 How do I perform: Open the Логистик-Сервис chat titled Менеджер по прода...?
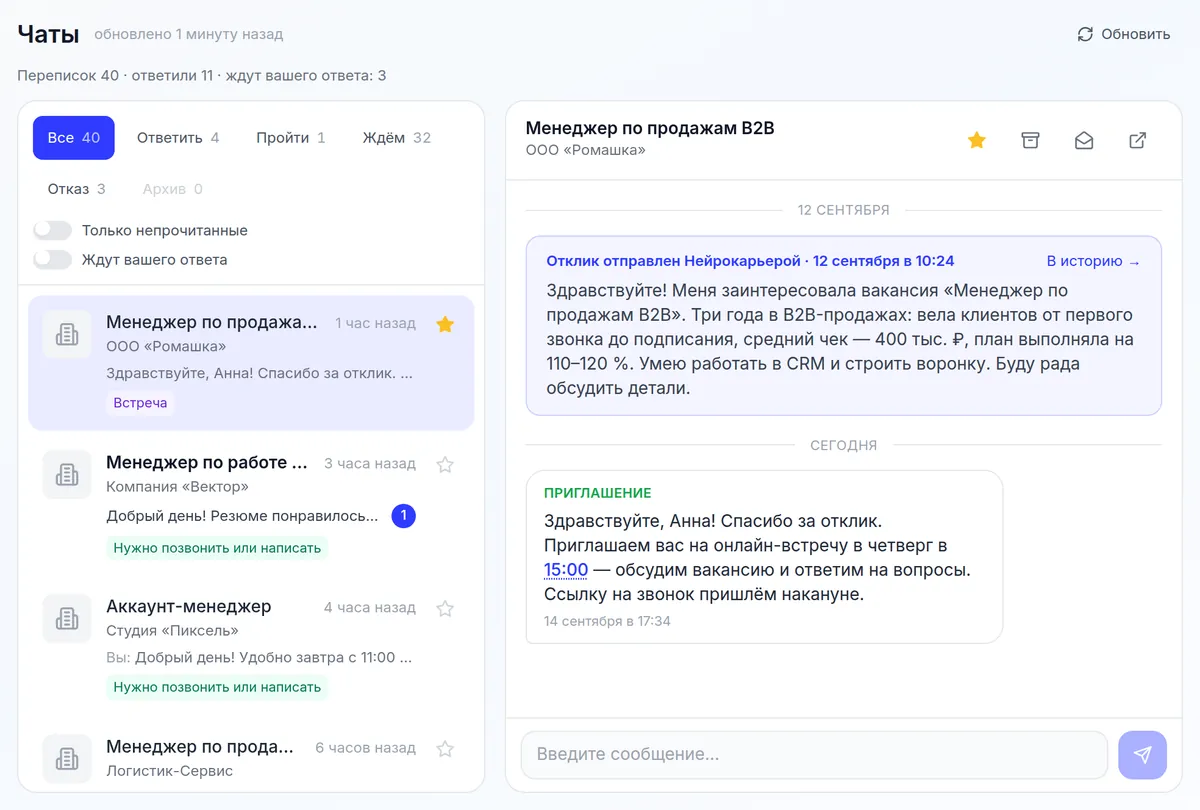[251, 758]
